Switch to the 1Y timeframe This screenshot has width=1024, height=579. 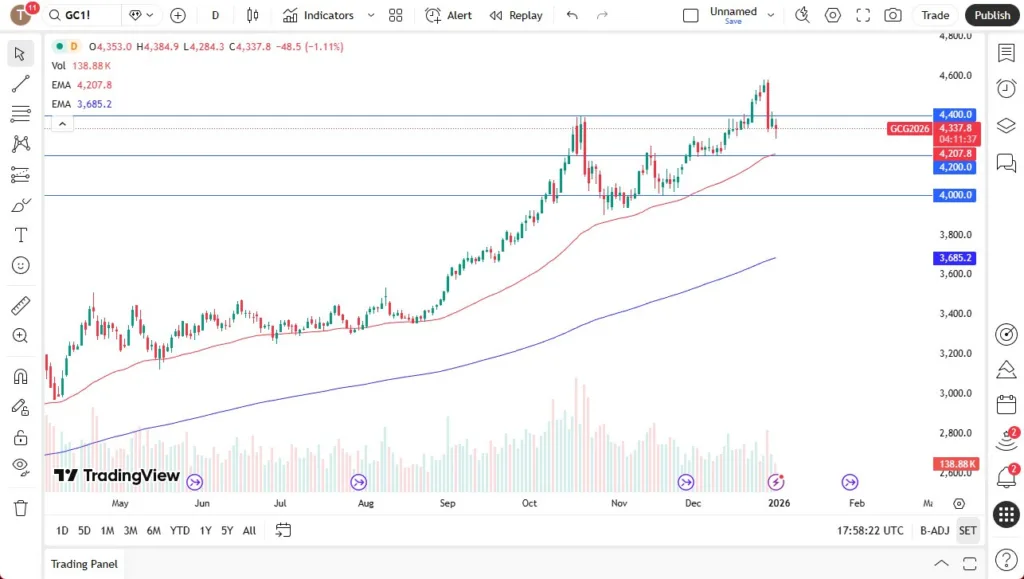(x=205, y=531)
